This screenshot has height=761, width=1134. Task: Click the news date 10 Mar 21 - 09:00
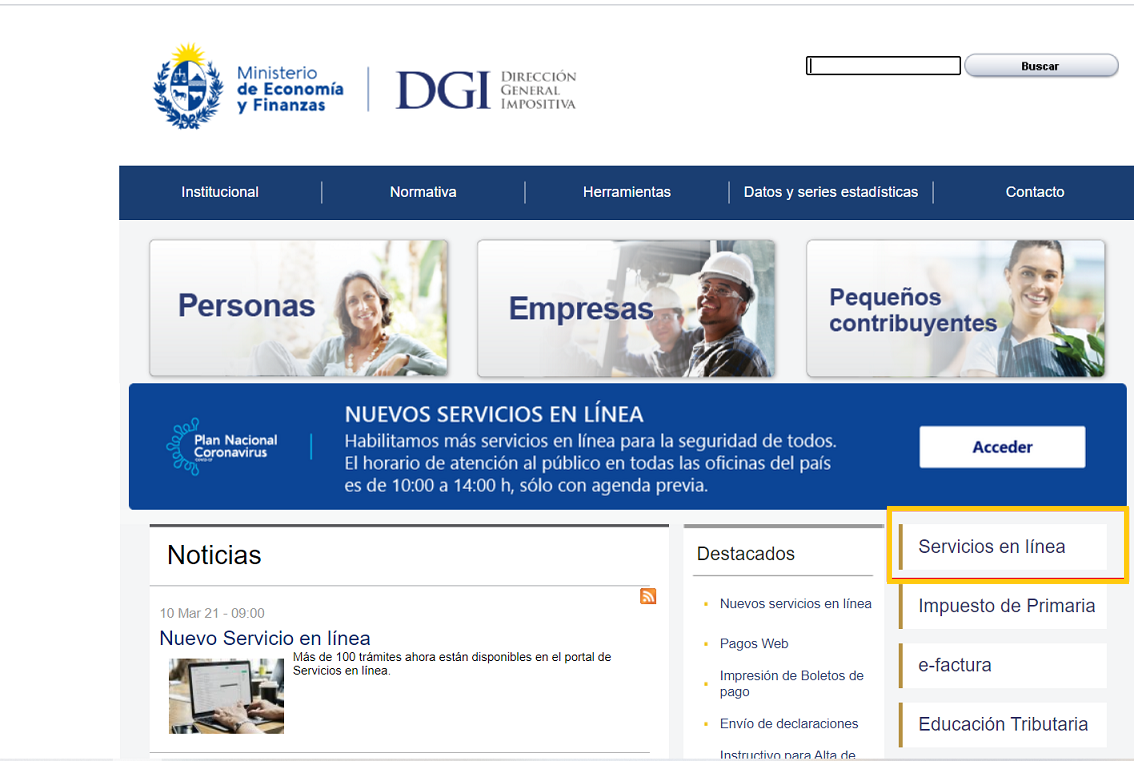[212, 613]
